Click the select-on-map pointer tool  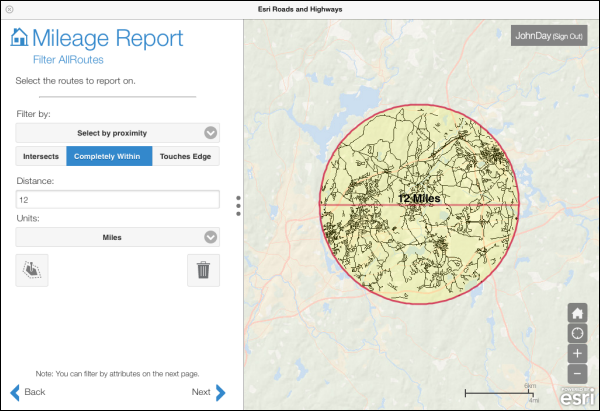tap(32, 269)
